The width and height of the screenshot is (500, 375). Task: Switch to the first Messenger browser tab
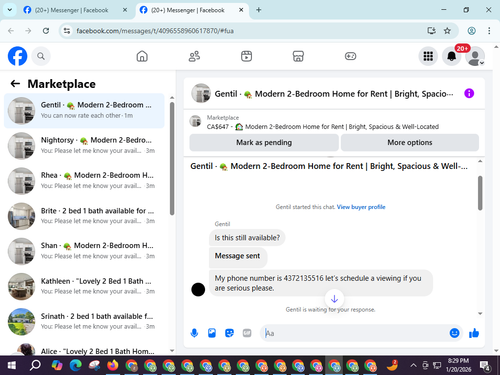tap(71, 10)
